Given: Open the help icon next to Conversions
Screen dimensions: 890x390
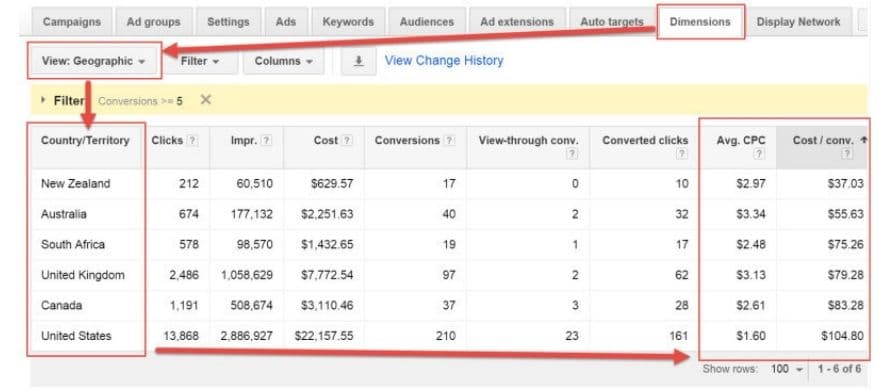Looking at the screenshot, I should (x=449, y=141).
